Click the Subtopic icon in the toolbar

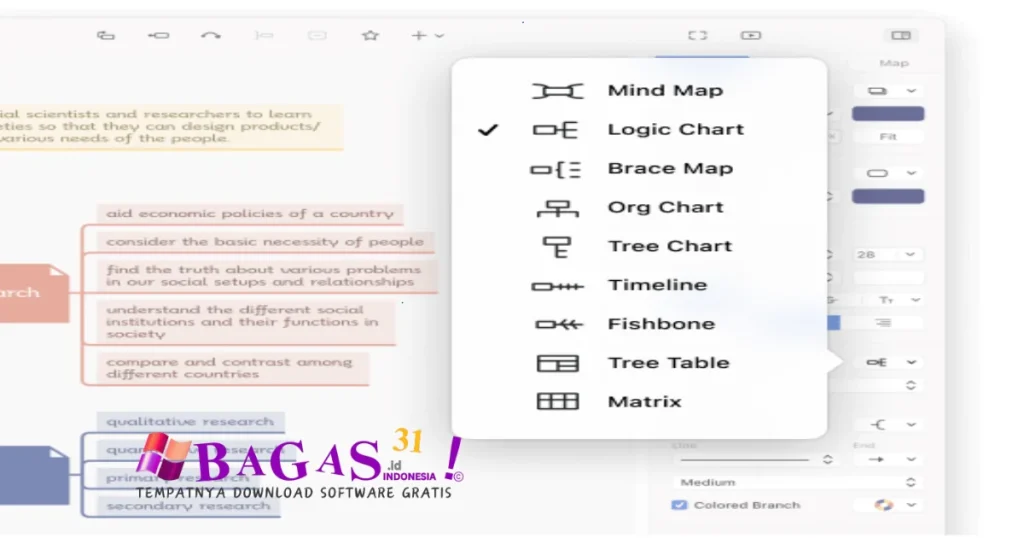[159, 35]
